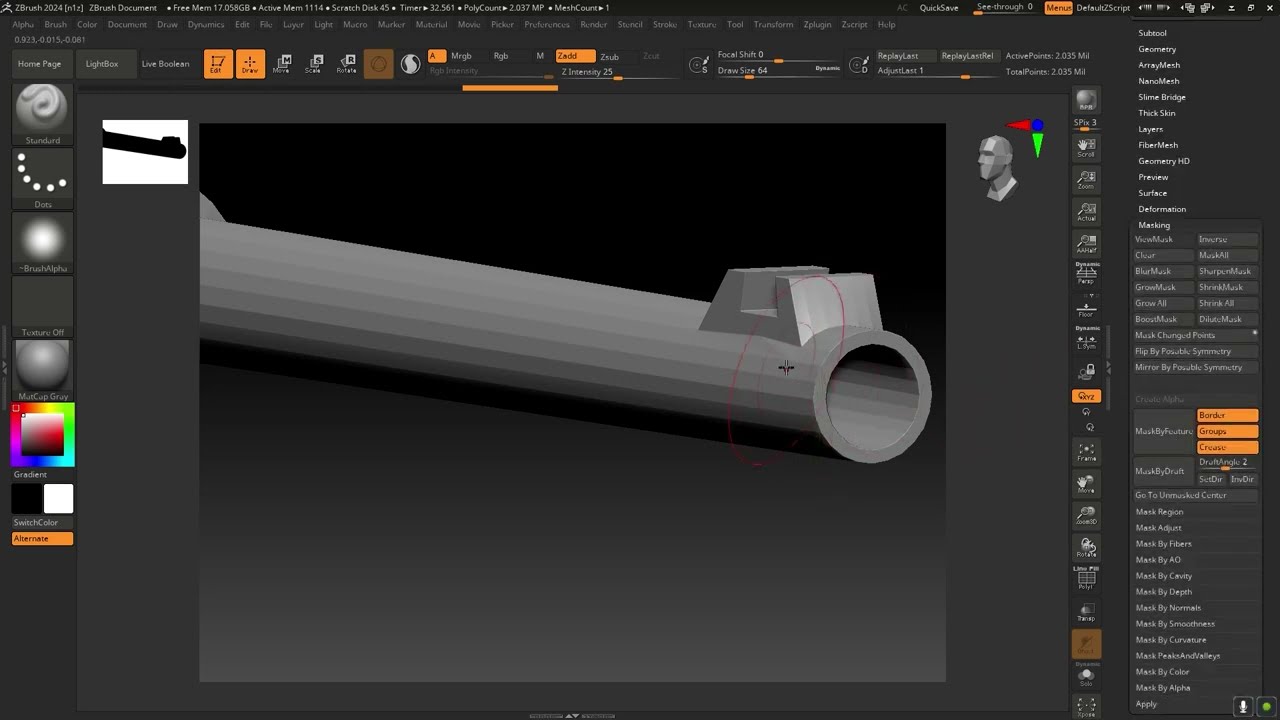This screenshot has width=1280, height=720.
Task: Toggle the Floor grid
Action: click(x=1086, y=308)
